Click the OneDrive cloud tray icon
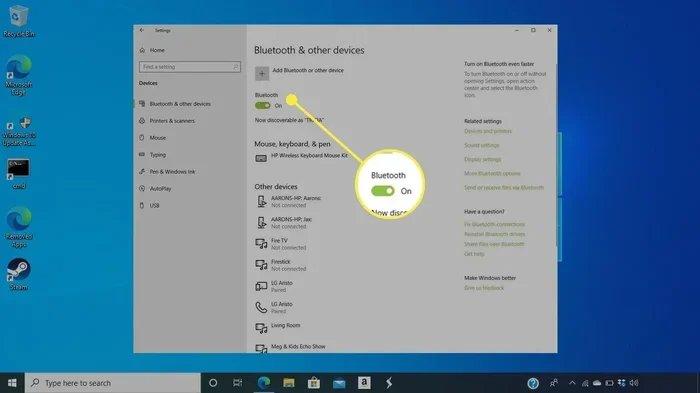 click(x=597, y=383)
